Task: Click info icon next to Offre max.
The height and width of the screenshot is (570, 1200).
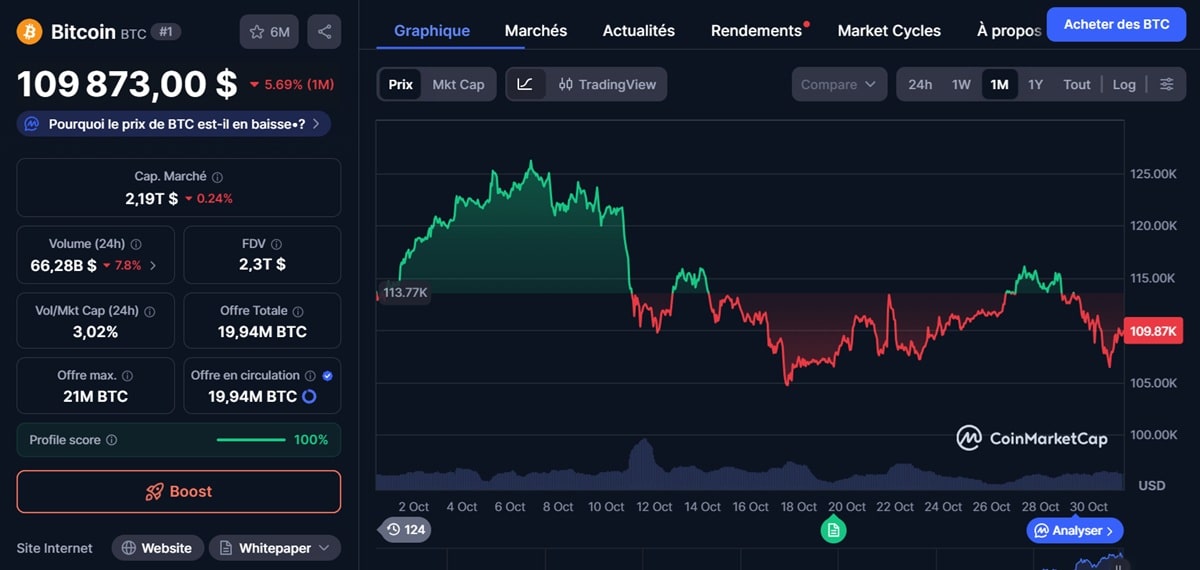Action: click(127, 376)
